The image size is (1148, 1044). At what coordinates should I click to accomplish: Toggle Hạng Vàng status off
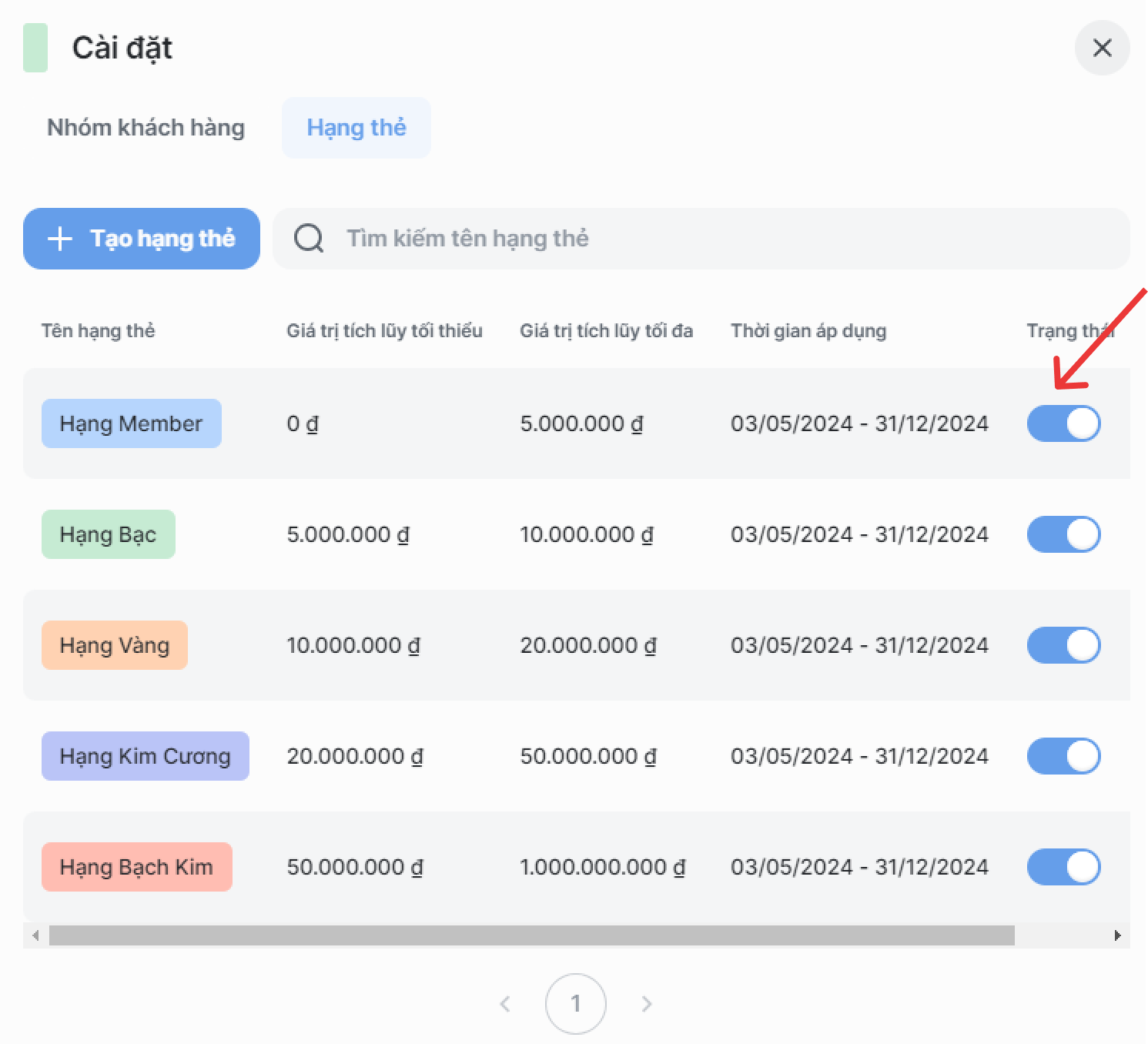[1063, 645]
